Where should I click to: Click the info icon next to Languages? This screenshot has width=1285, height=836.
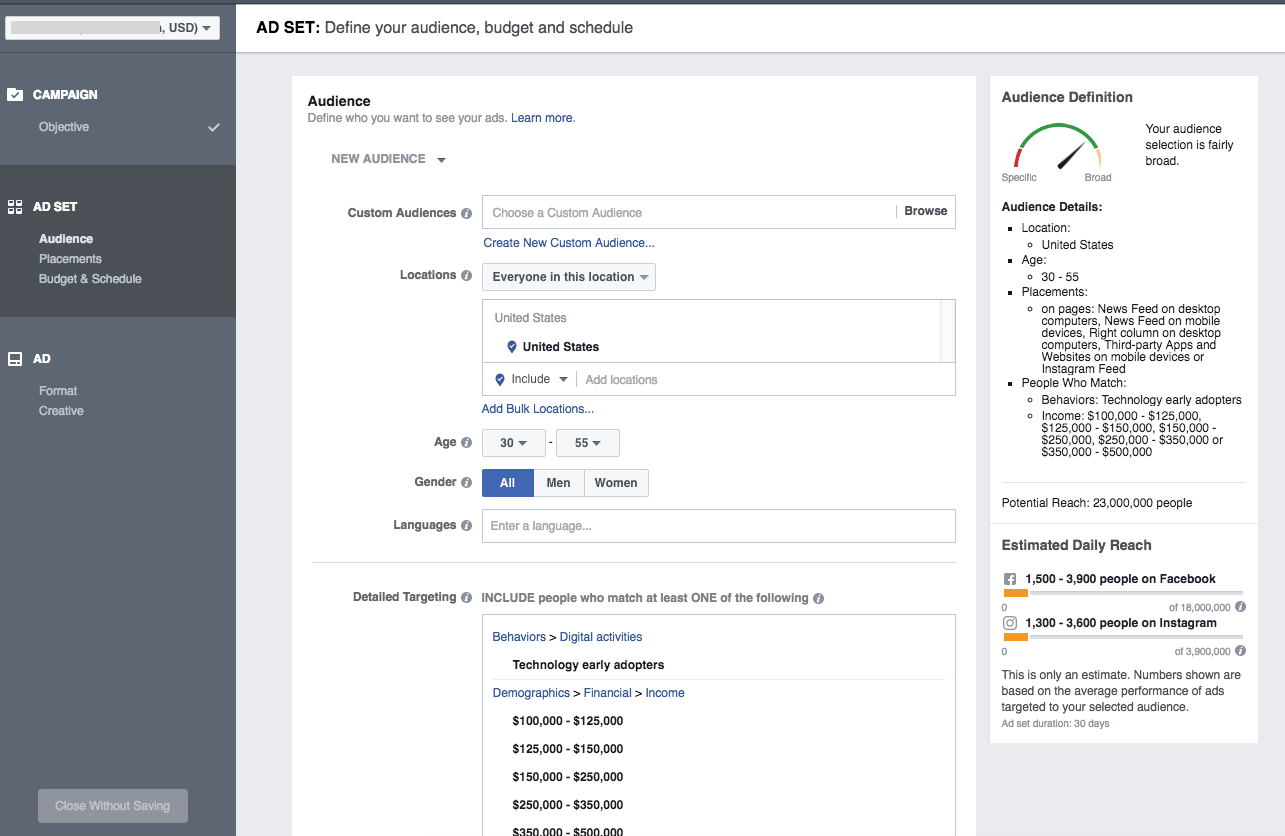tap(466, 526)
